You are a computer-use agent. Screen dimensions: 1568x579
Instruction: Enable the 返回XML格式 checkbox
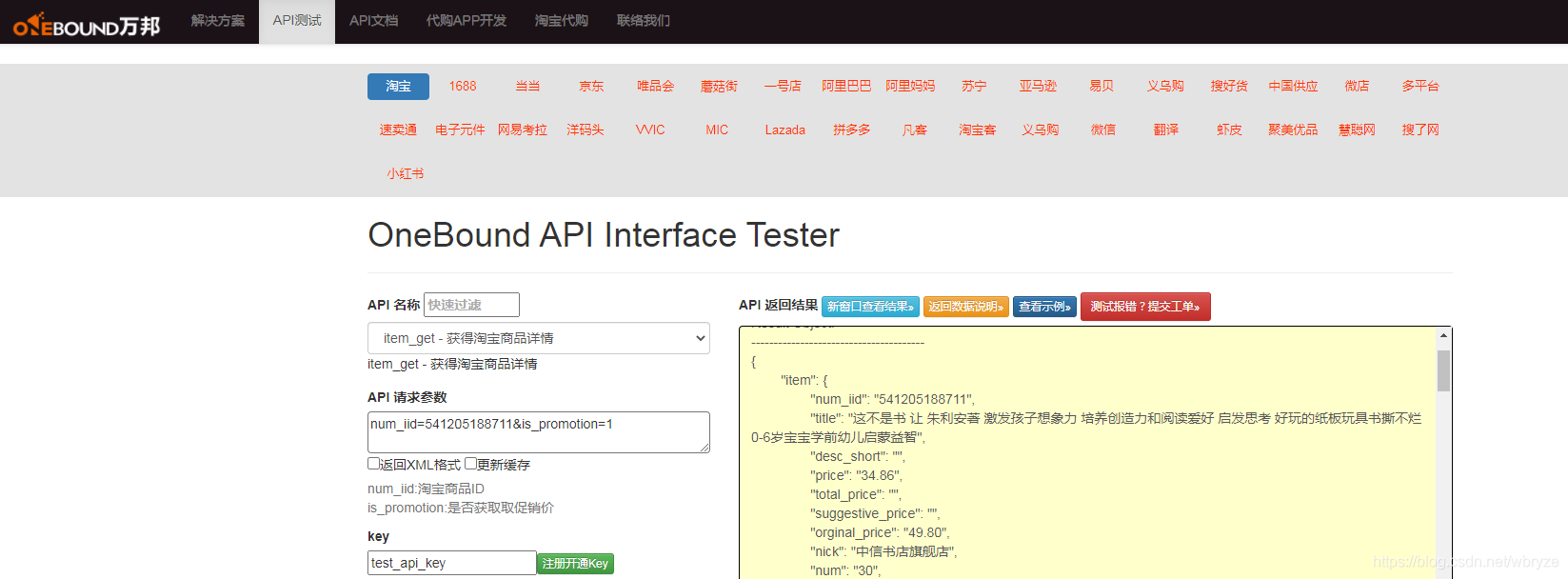(x=374, y=464)
